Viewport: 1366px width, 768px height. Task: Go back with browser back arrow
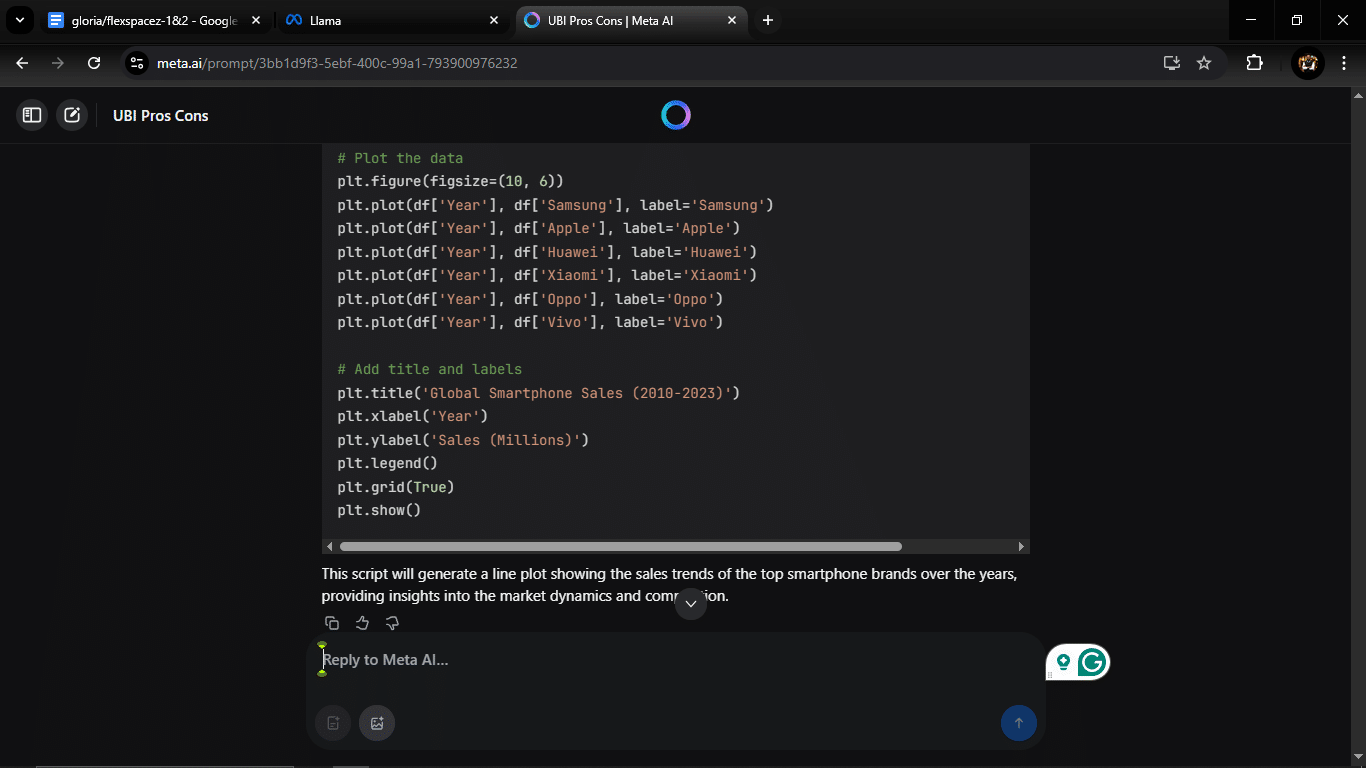22,63
